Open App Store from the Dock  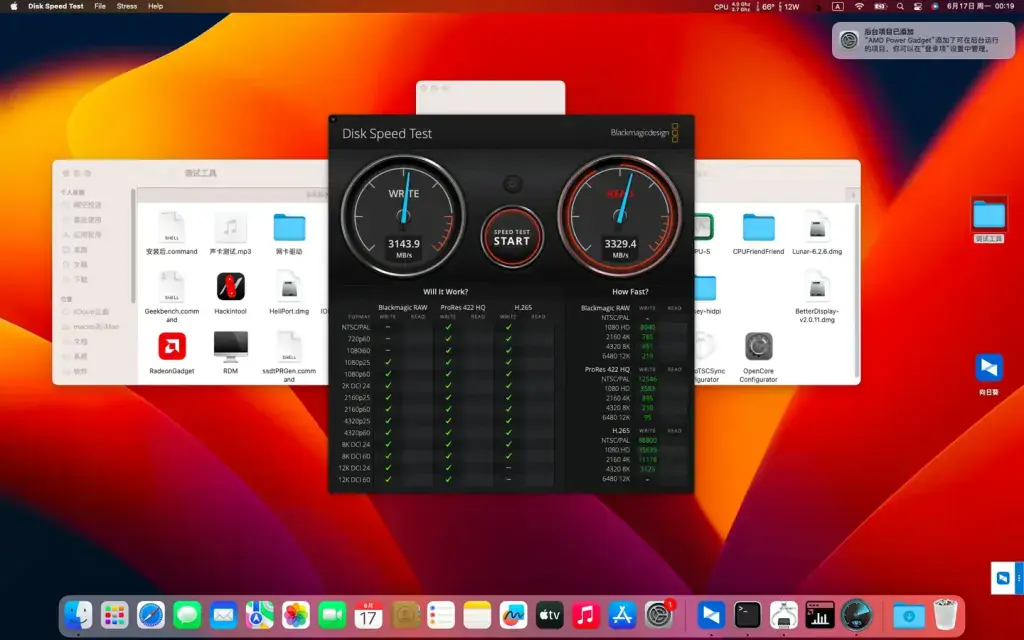622,615
